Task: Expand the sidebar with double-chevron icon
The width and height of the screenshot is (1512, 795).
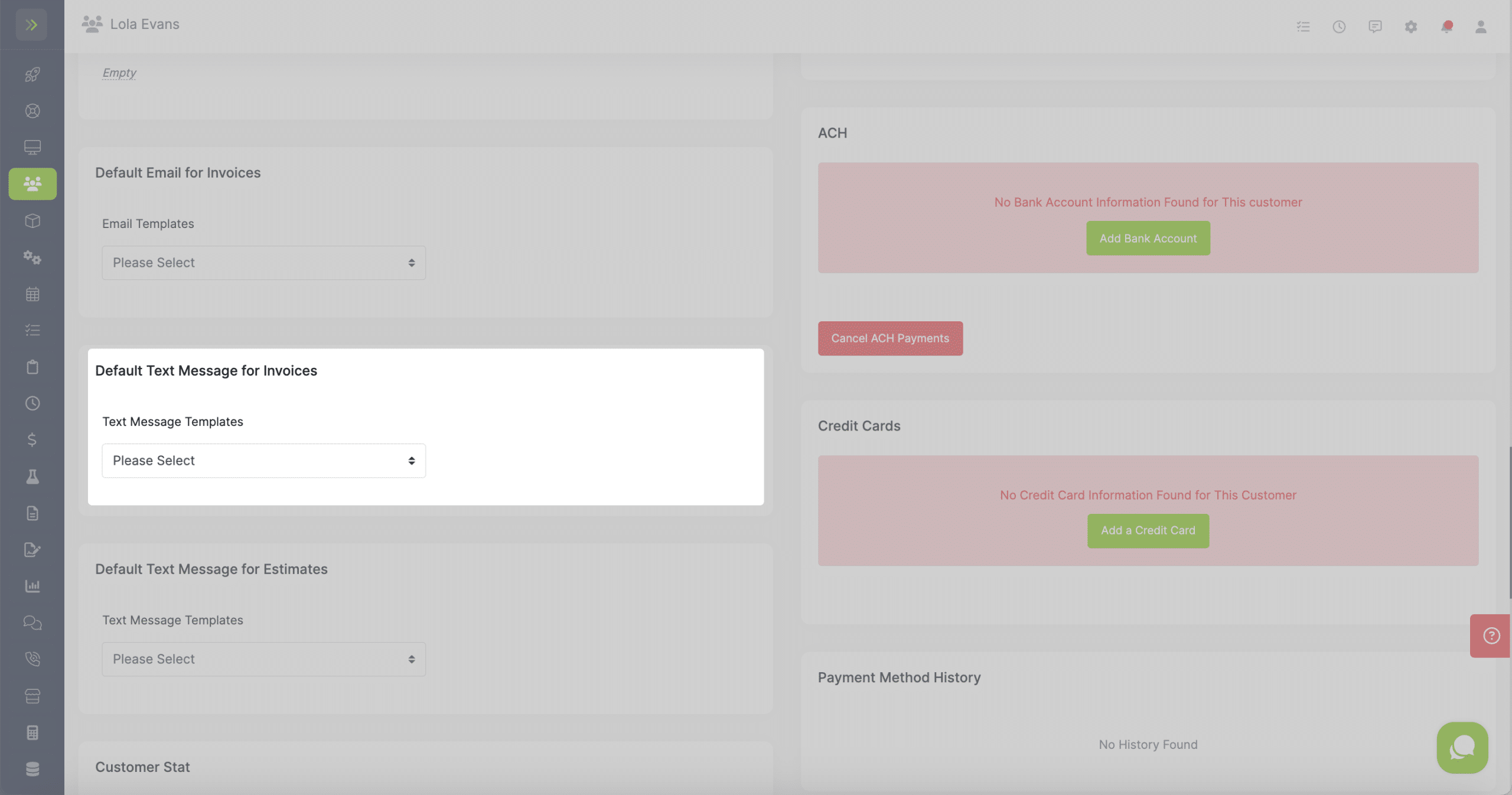Action: (x=31, y=25)
